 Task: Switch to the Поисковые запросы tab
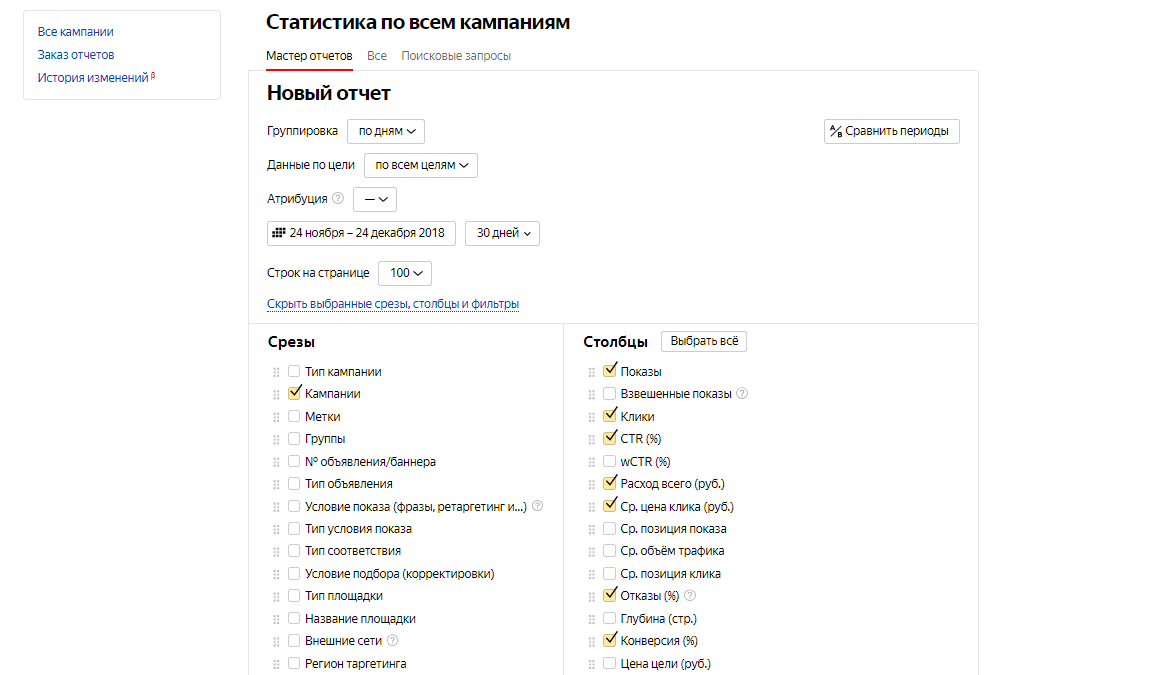tap(456, 56)
